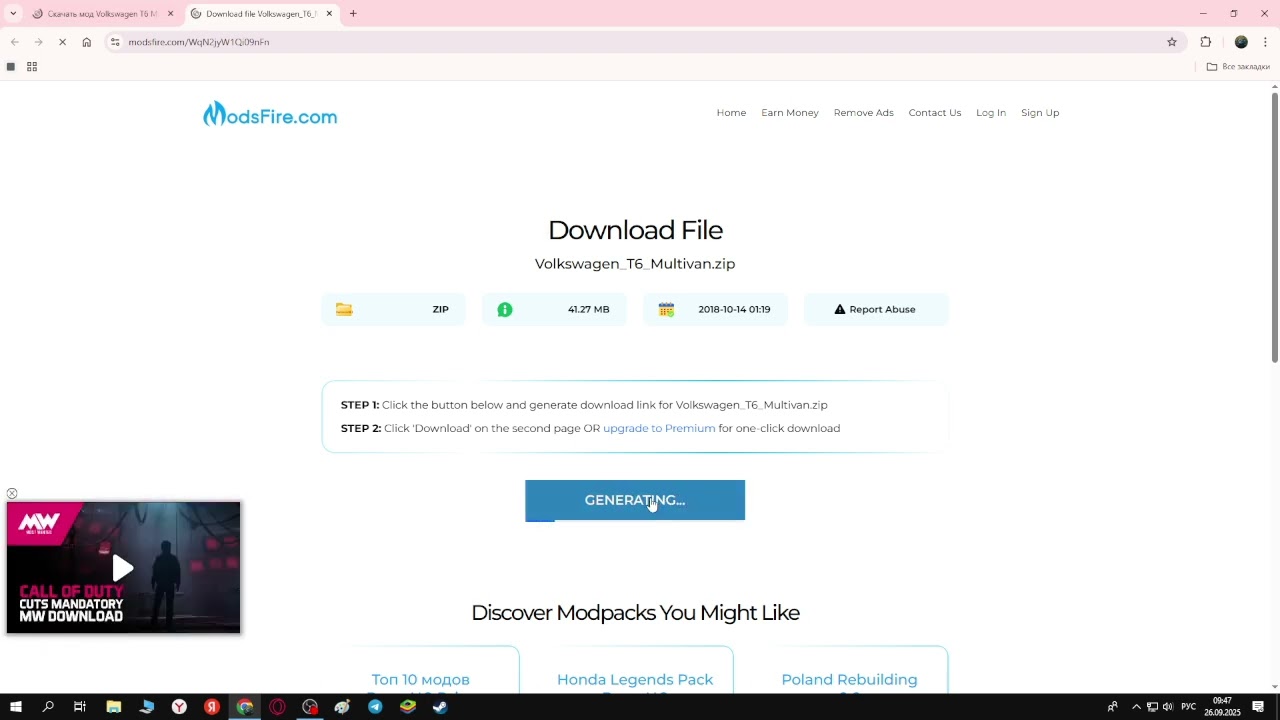The width and height of the screenshot is (1280, 720).
Task: Click the Log In link
Action: [991, 113]
